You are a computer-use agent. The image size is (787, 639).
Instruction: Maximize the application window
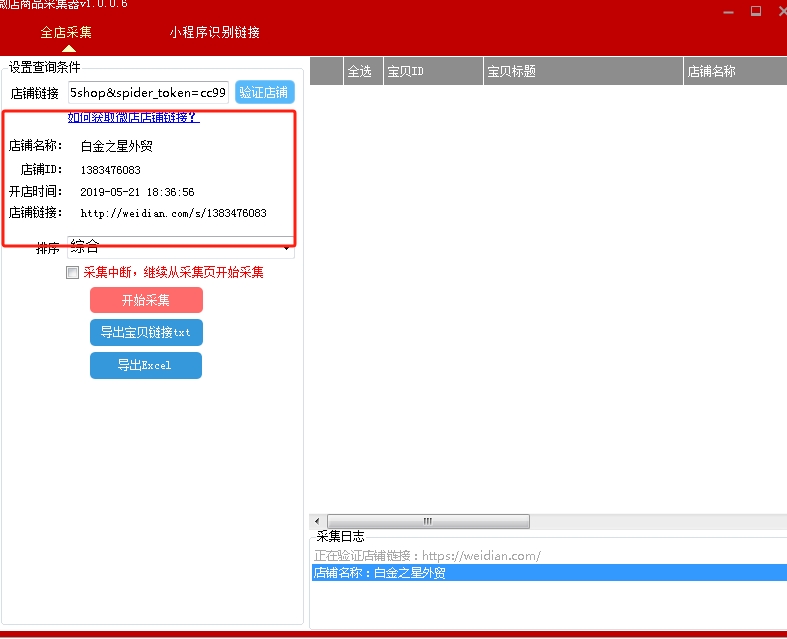pyautogui.click(x=755, y=10)
